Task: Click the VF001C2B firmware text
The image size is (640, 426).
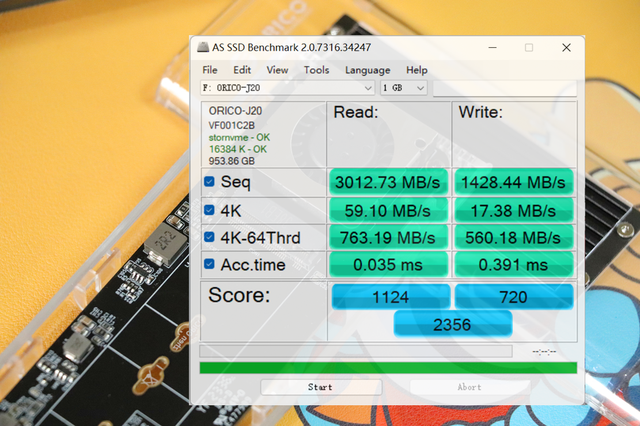Action: point(231,125)
